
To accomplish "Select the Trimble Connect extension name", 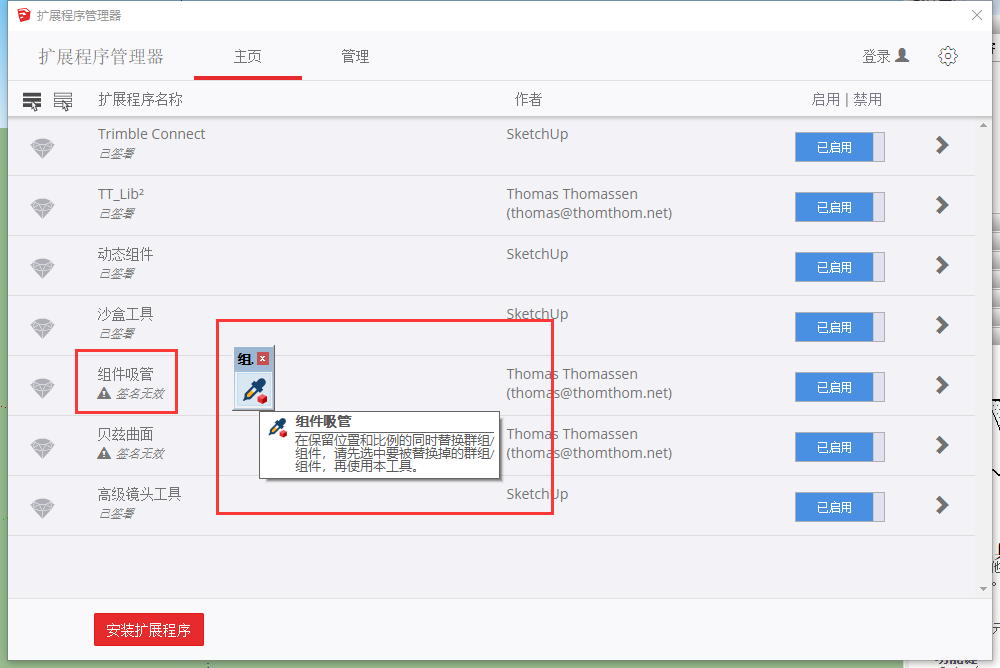I will point(151,134).
